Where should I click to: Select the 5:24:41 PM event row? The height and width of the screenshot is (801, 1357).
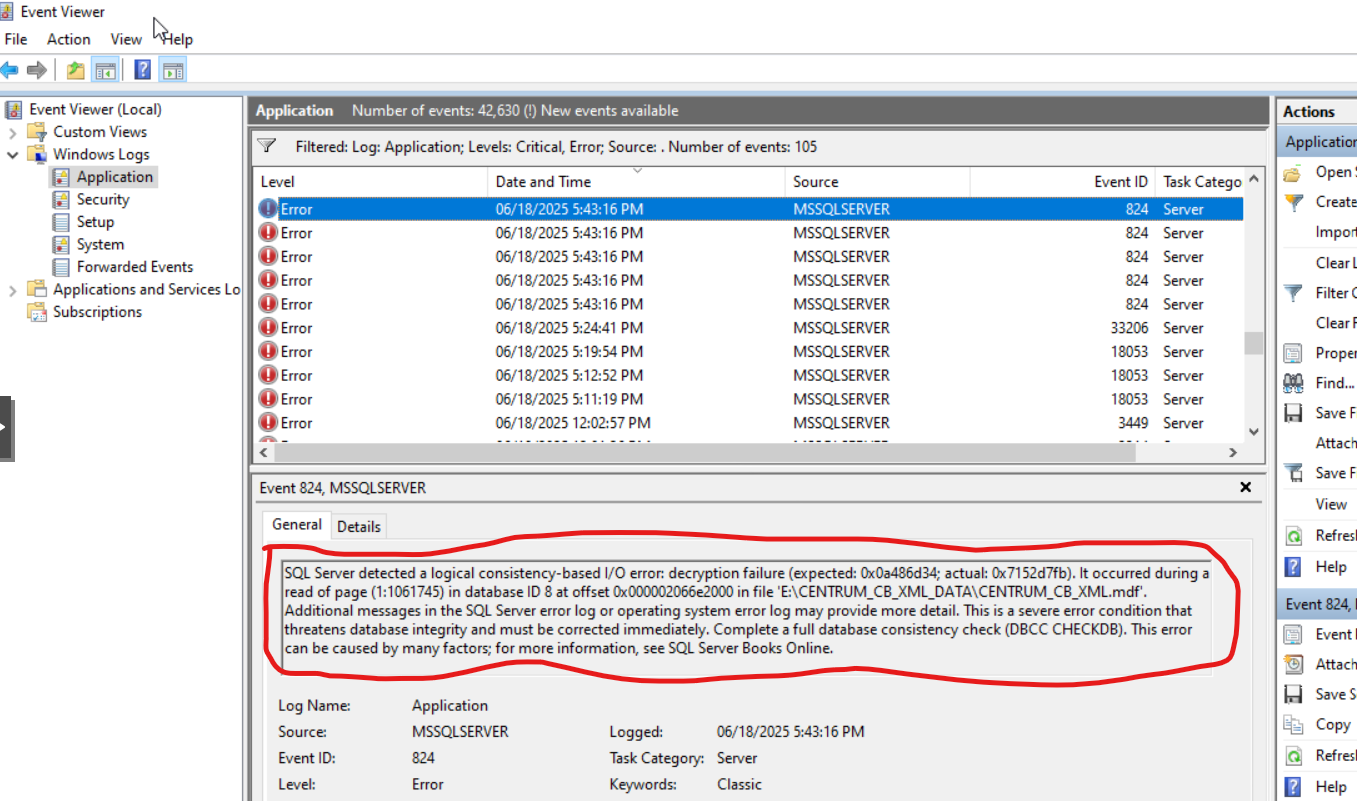pos(749,328)
